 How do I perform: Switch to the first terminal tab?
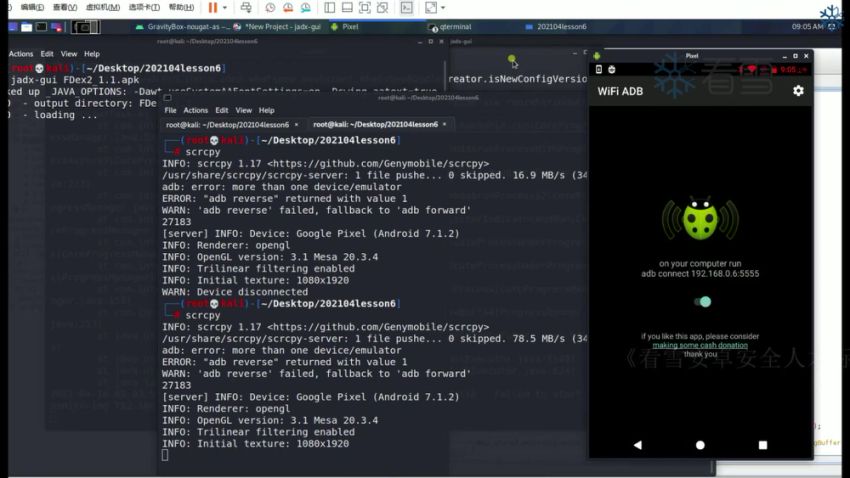point(231,124)
